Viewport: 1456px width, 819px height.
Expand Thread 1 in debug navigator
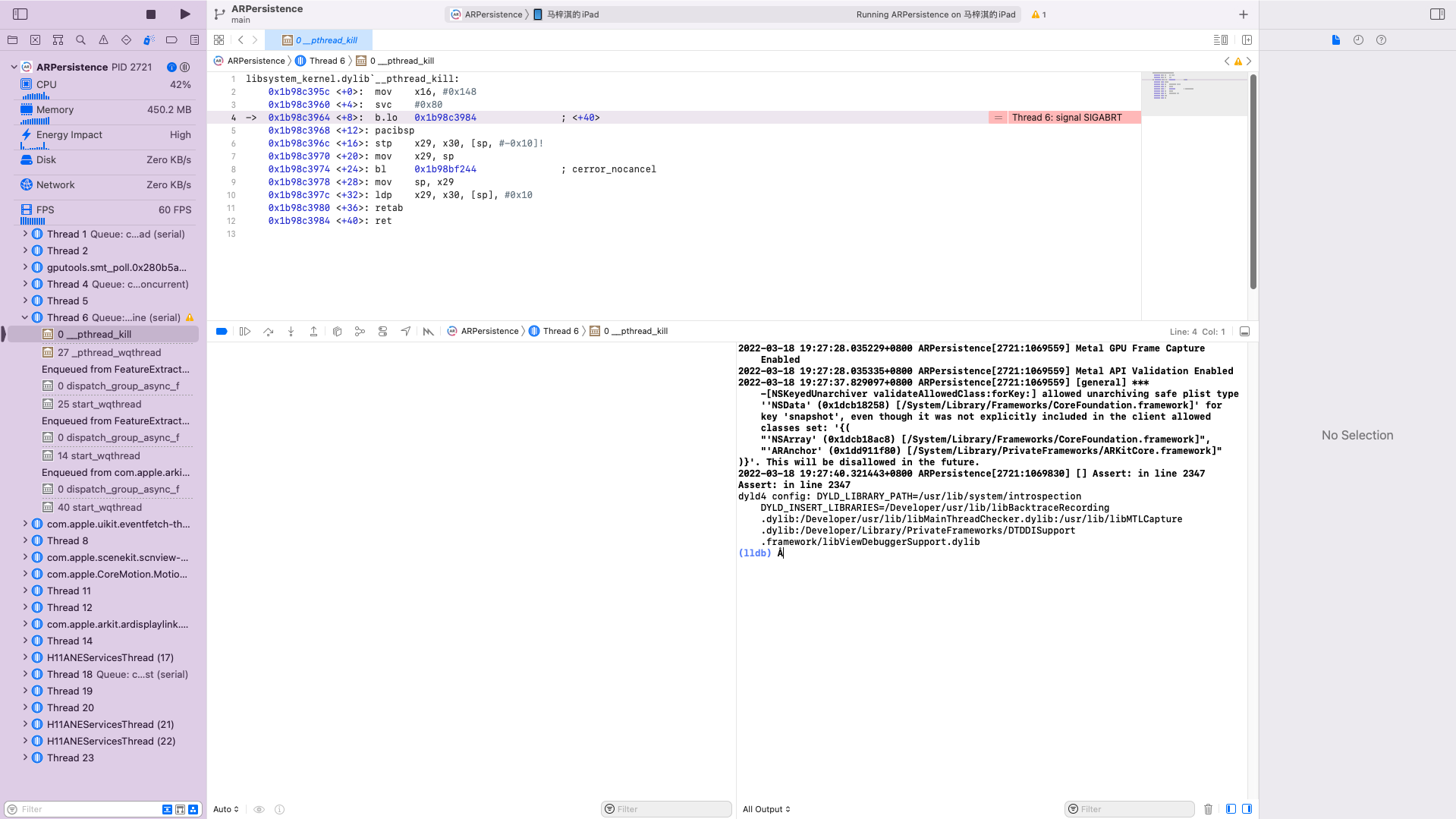[x=25, y=235]
